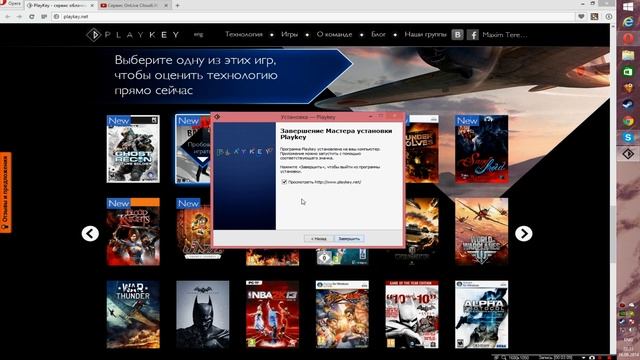Reload the playkey.net page
Viewport: 640px width, 360px height.
tap(31, 17)
